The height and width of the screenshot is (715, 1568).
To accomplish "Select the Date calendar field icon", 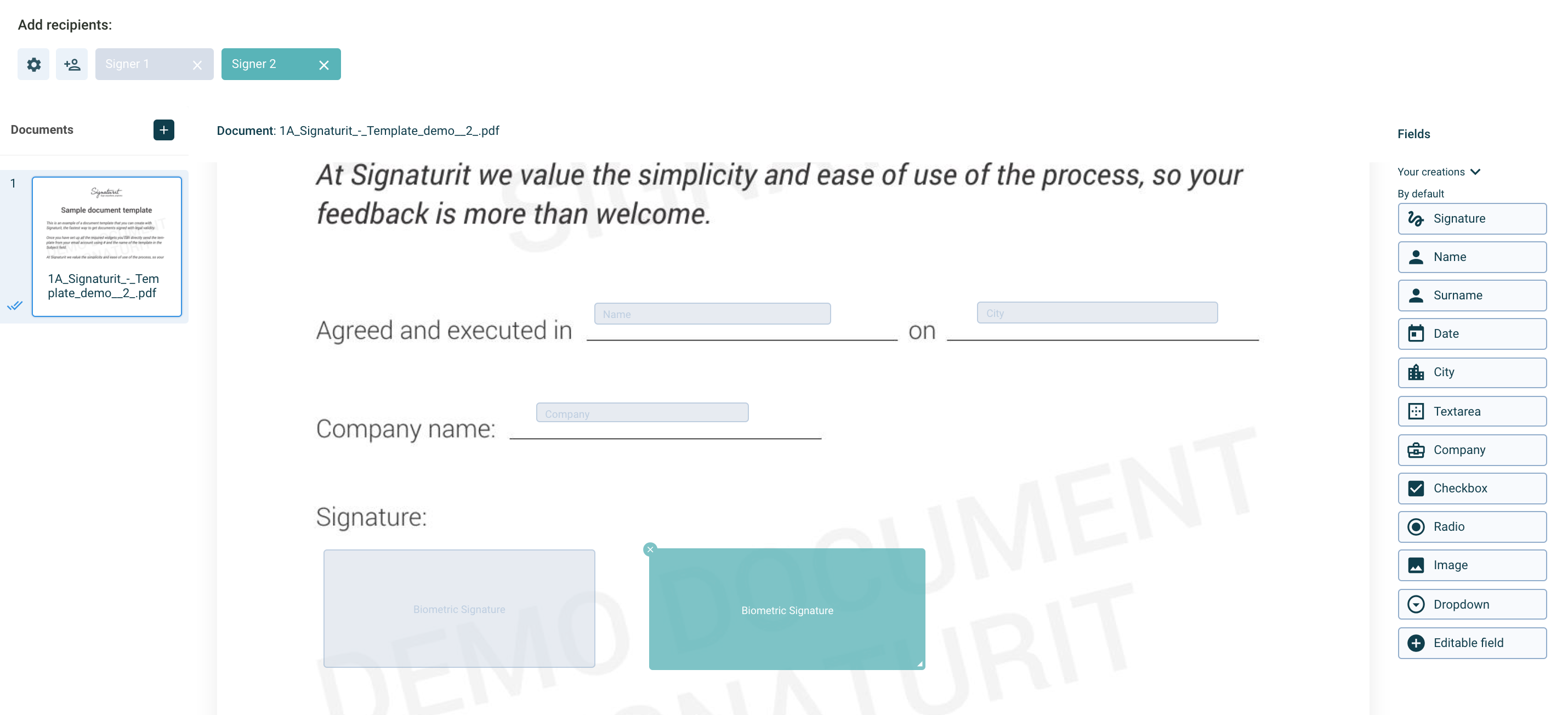I will tap(1416, 333).
